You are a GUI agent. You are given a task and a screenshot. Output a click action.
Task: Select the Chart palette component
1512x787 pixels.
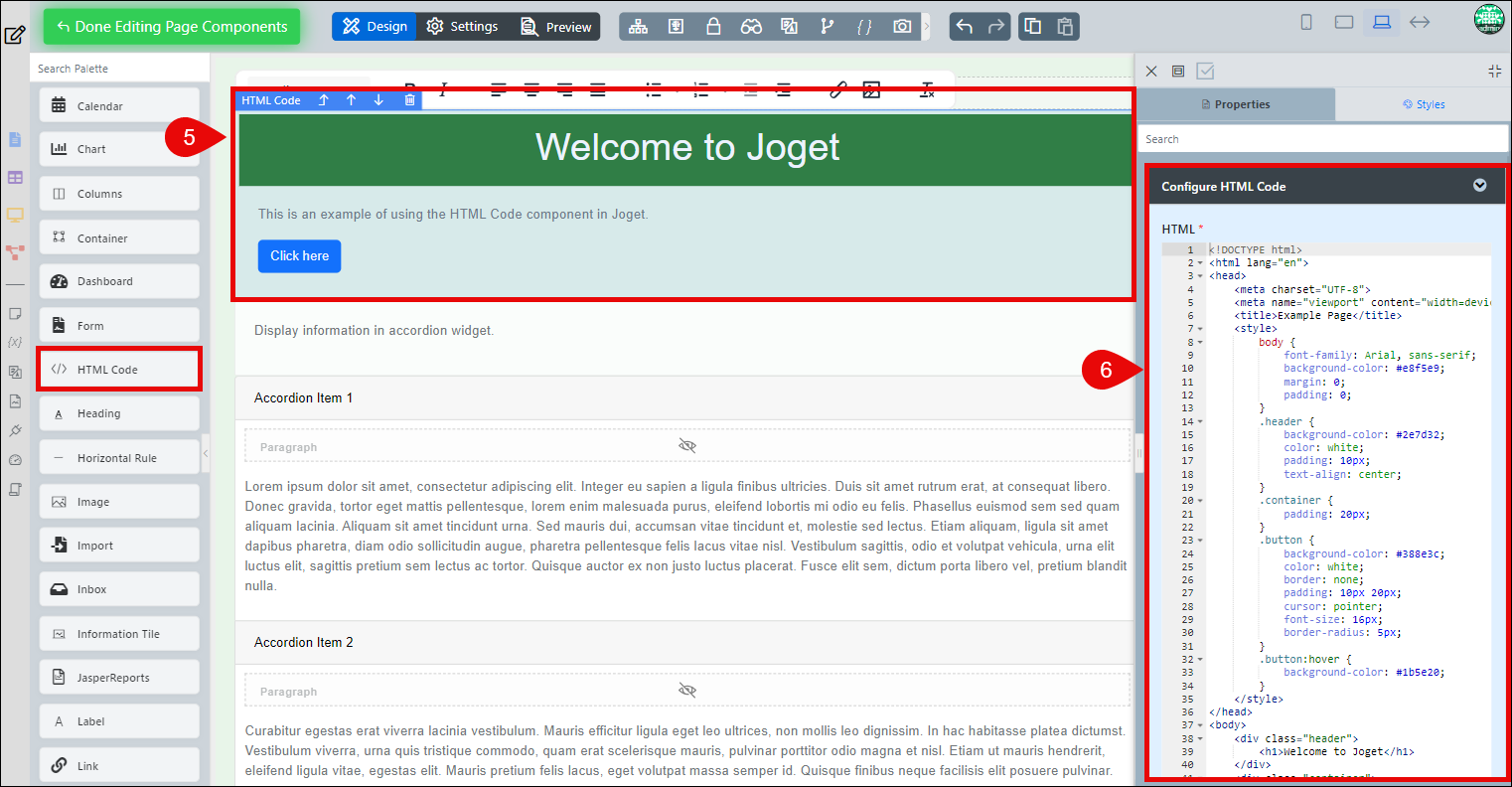click(x=119, y=149)
